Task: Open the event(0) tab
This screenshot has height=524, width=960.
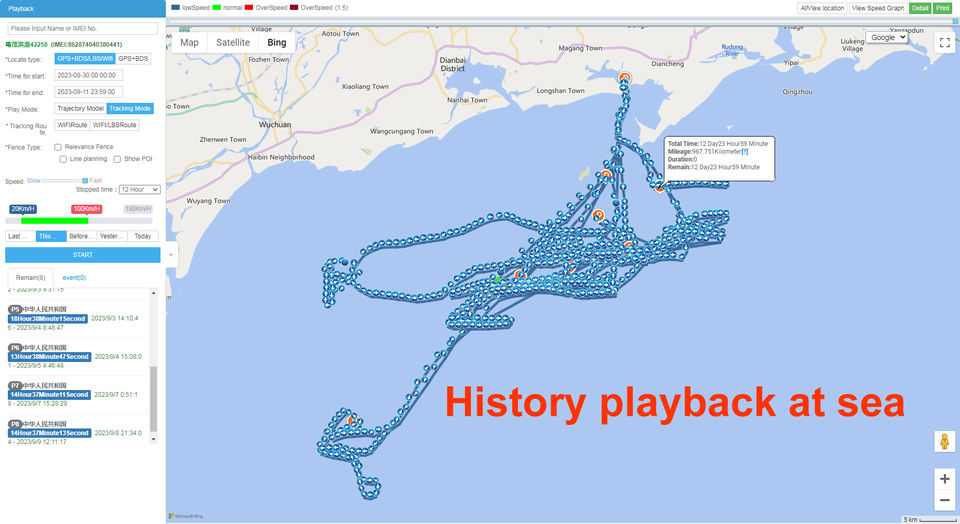Action: [74, 277]
